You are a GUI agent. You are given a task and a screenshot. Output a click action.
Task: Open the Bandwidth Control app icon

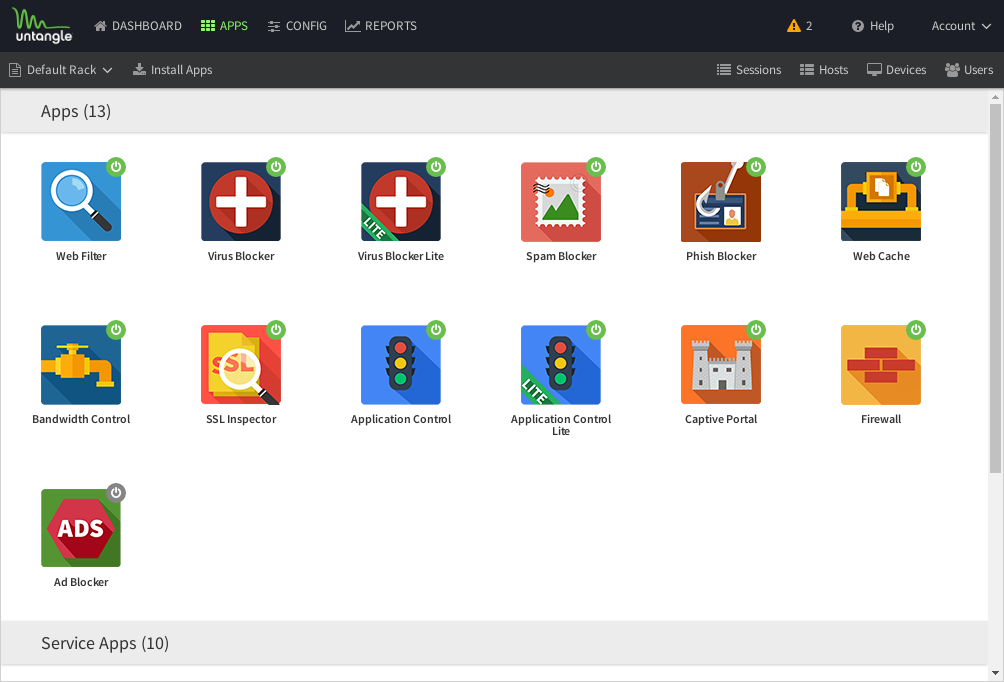pyautogui.click(x=81, y=365)
